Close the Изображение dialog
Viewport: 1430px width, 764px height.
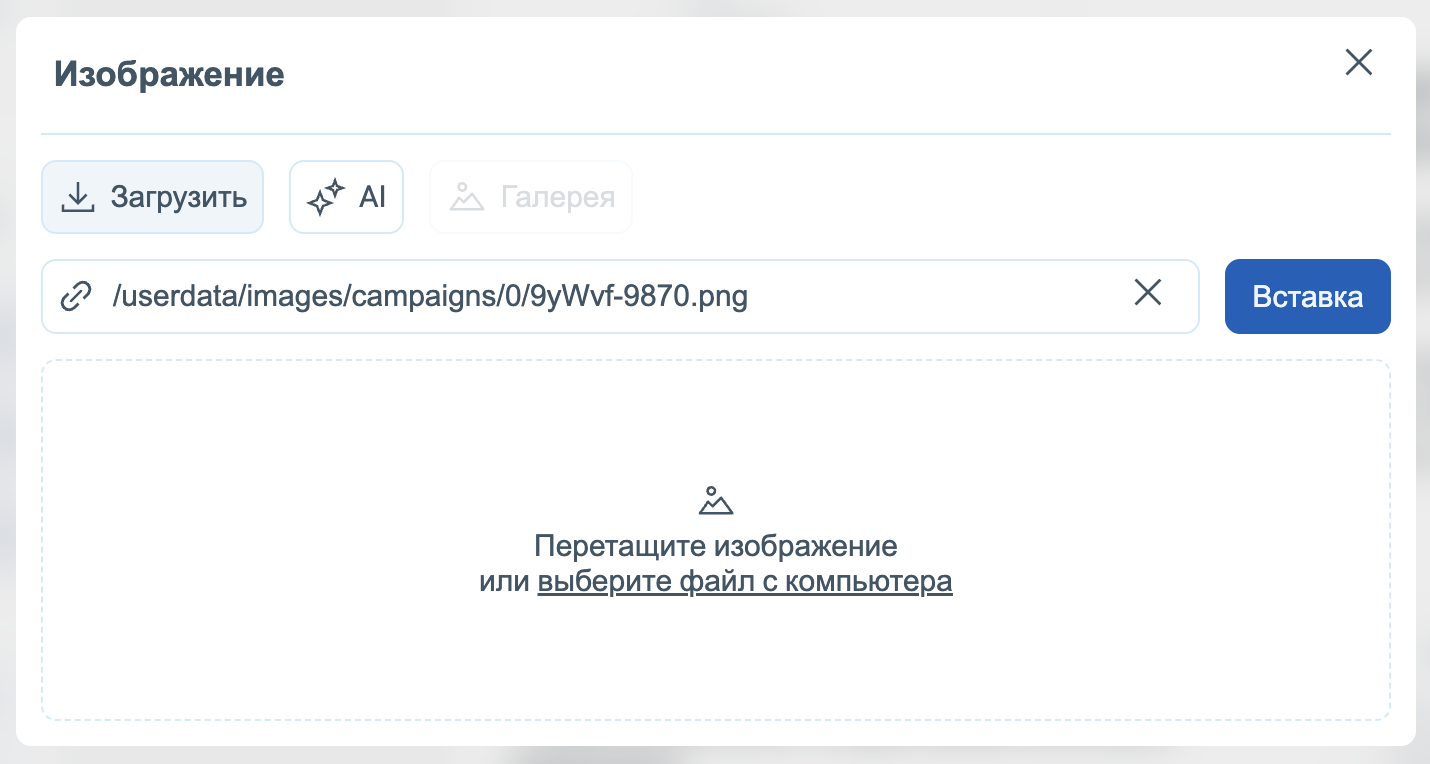point(1358,63)
